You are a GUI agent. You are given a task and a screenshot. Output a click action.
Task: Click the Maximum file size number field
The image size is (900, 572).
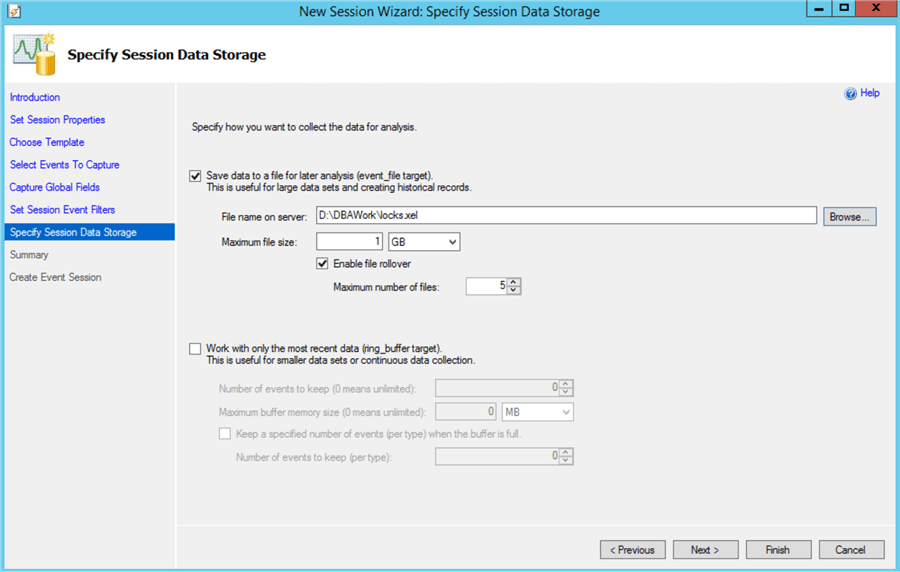pos(349,241)
